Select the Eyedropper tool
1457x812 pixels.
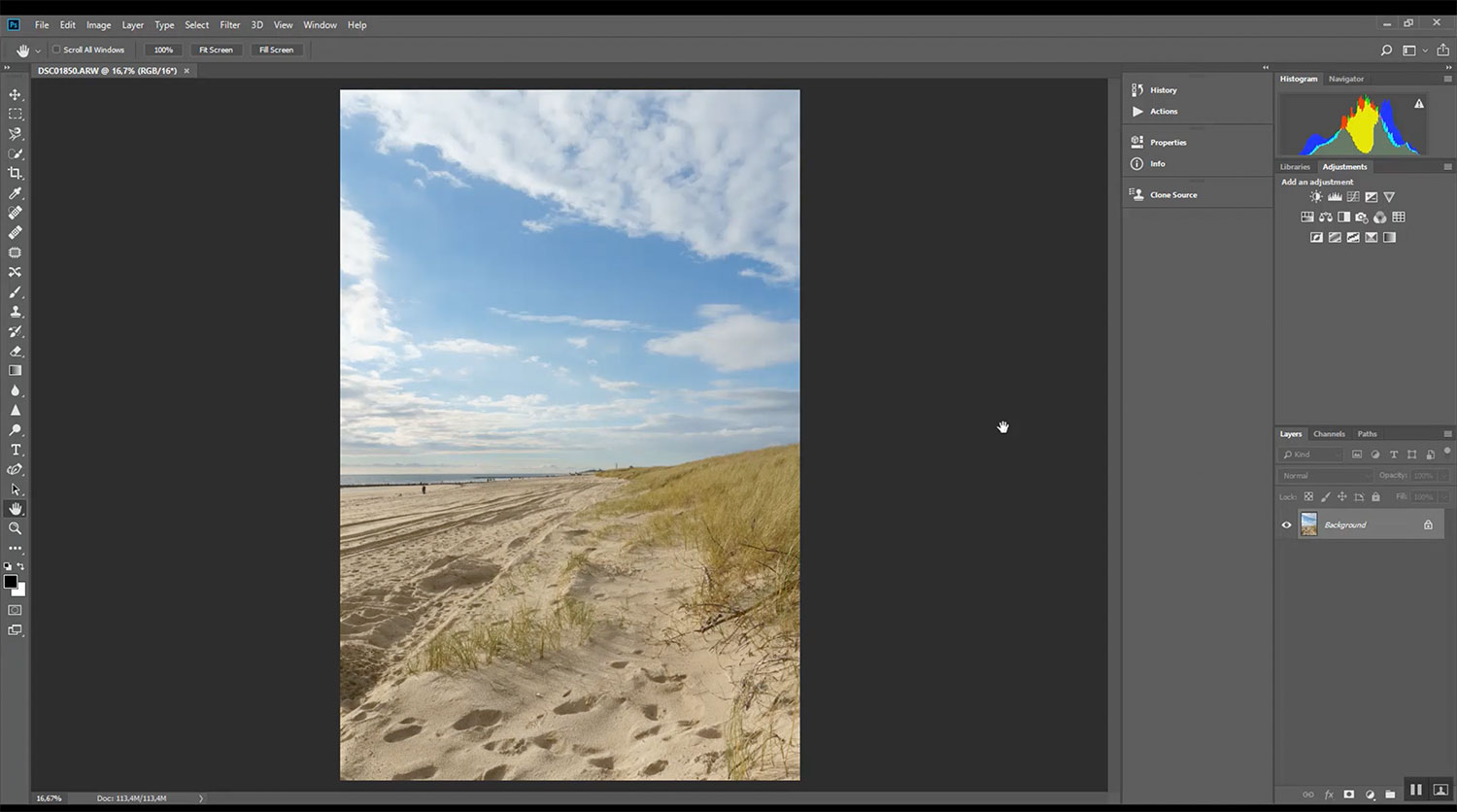(x=15, y=193)
